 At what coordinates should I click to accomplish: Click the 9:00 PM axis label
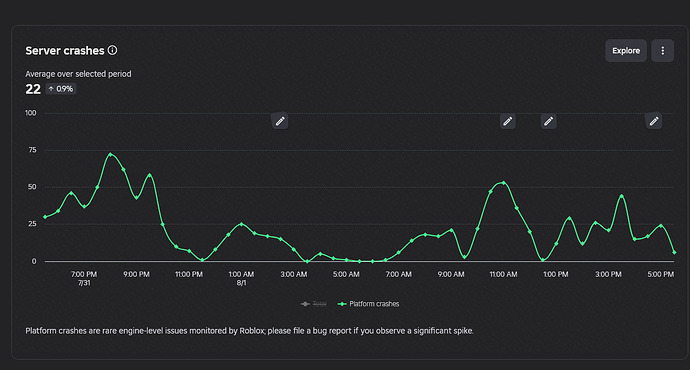coord(136,275)
